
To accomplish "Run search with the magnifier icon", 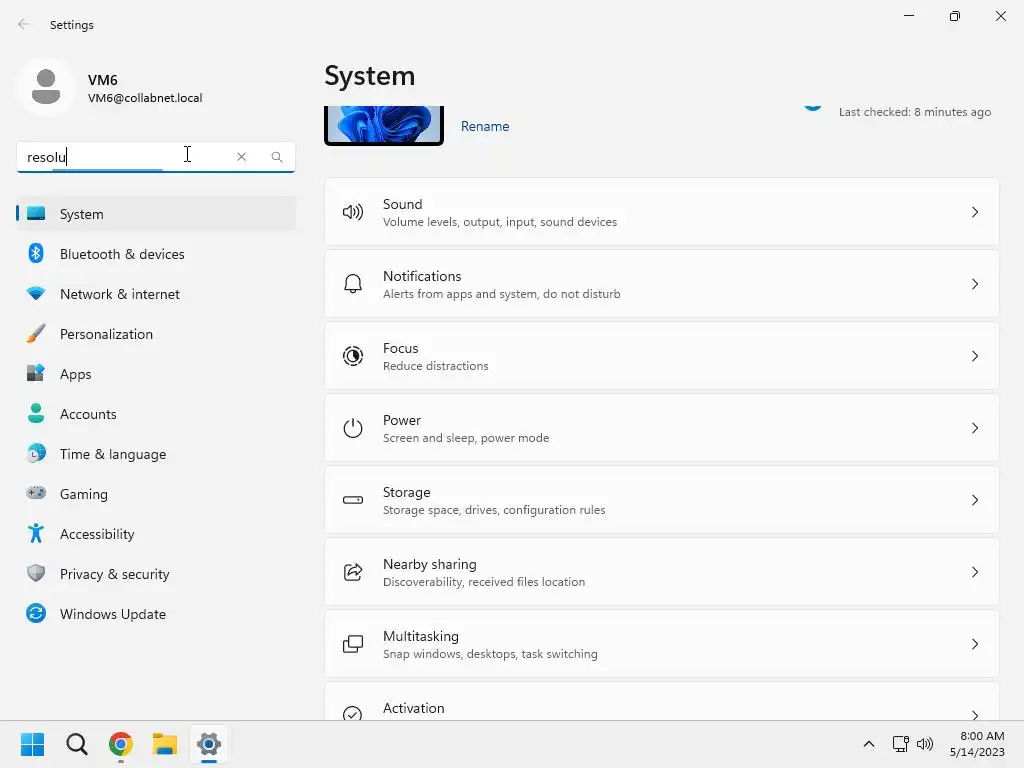I will [x=277, y=157].
